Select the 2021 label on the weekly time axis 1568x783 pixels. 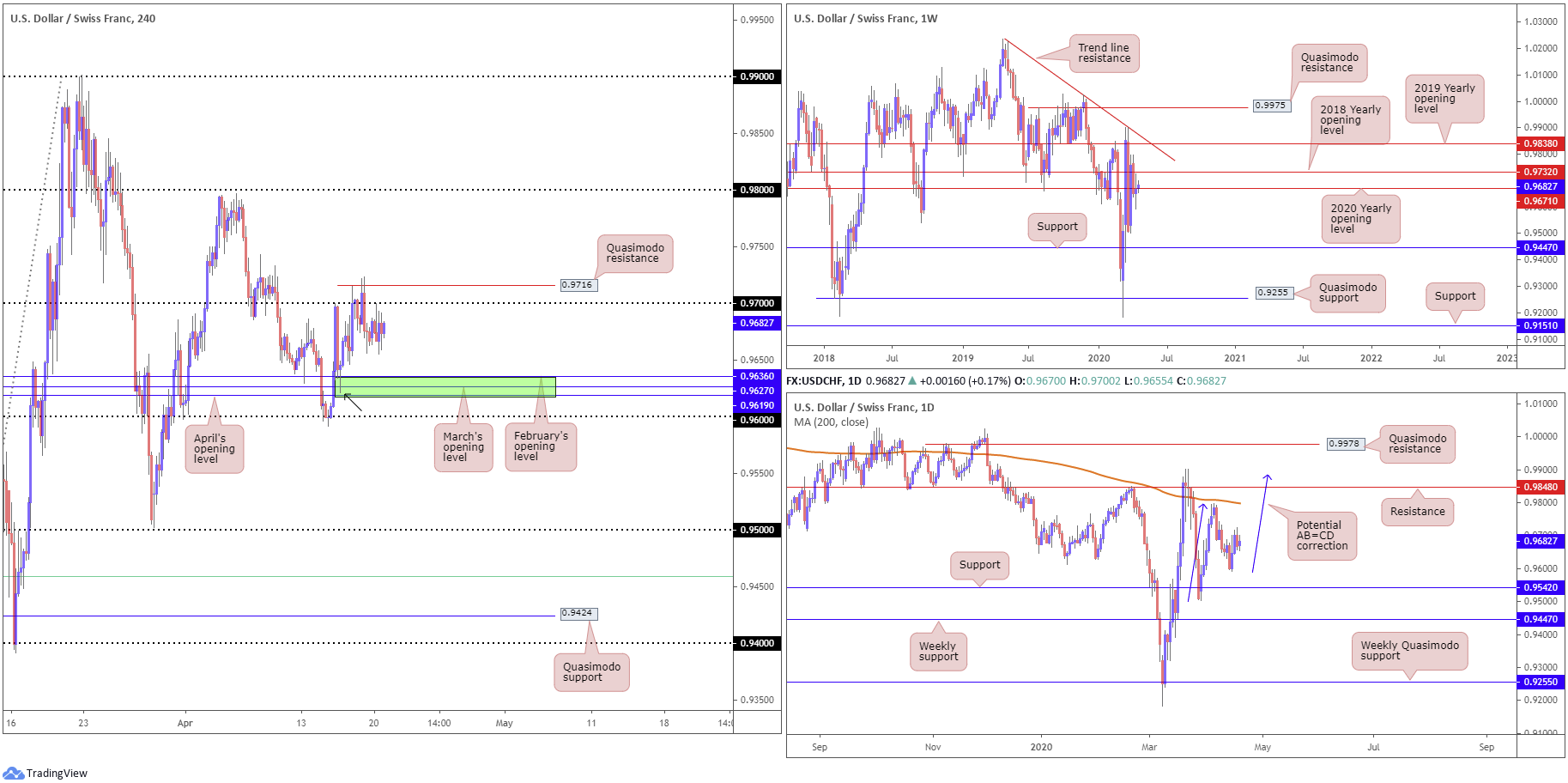tap(1235, 358)
